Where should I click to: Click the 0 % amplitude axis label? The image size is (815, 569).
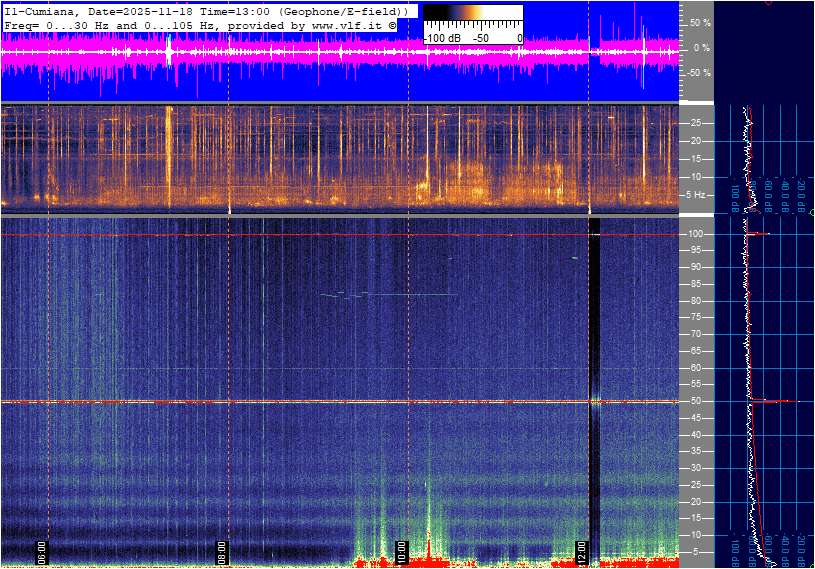coord(701,47)
